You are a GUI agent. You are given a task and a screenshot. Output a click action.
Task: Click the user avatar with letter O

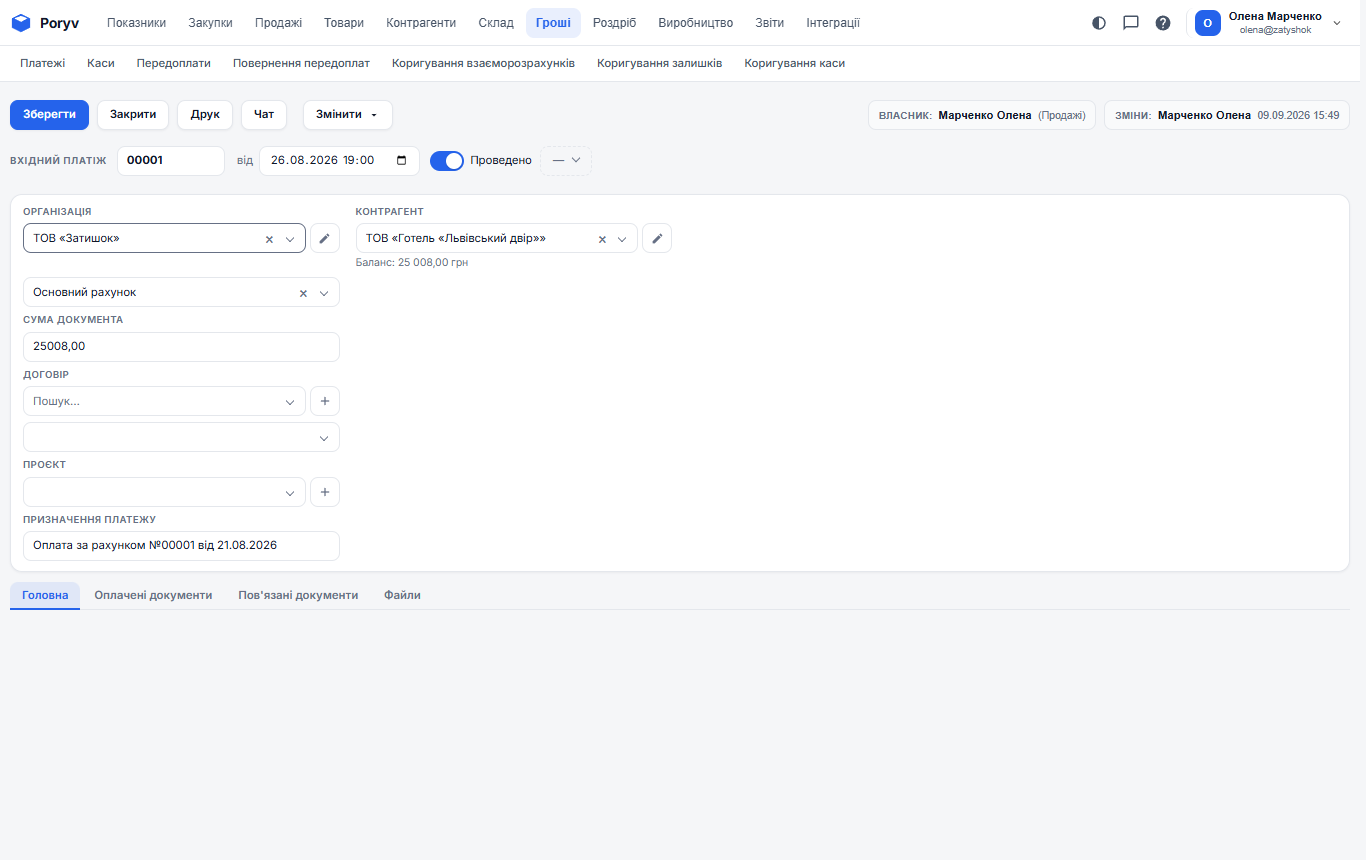pyautogui.click(x=1208, y=23)
